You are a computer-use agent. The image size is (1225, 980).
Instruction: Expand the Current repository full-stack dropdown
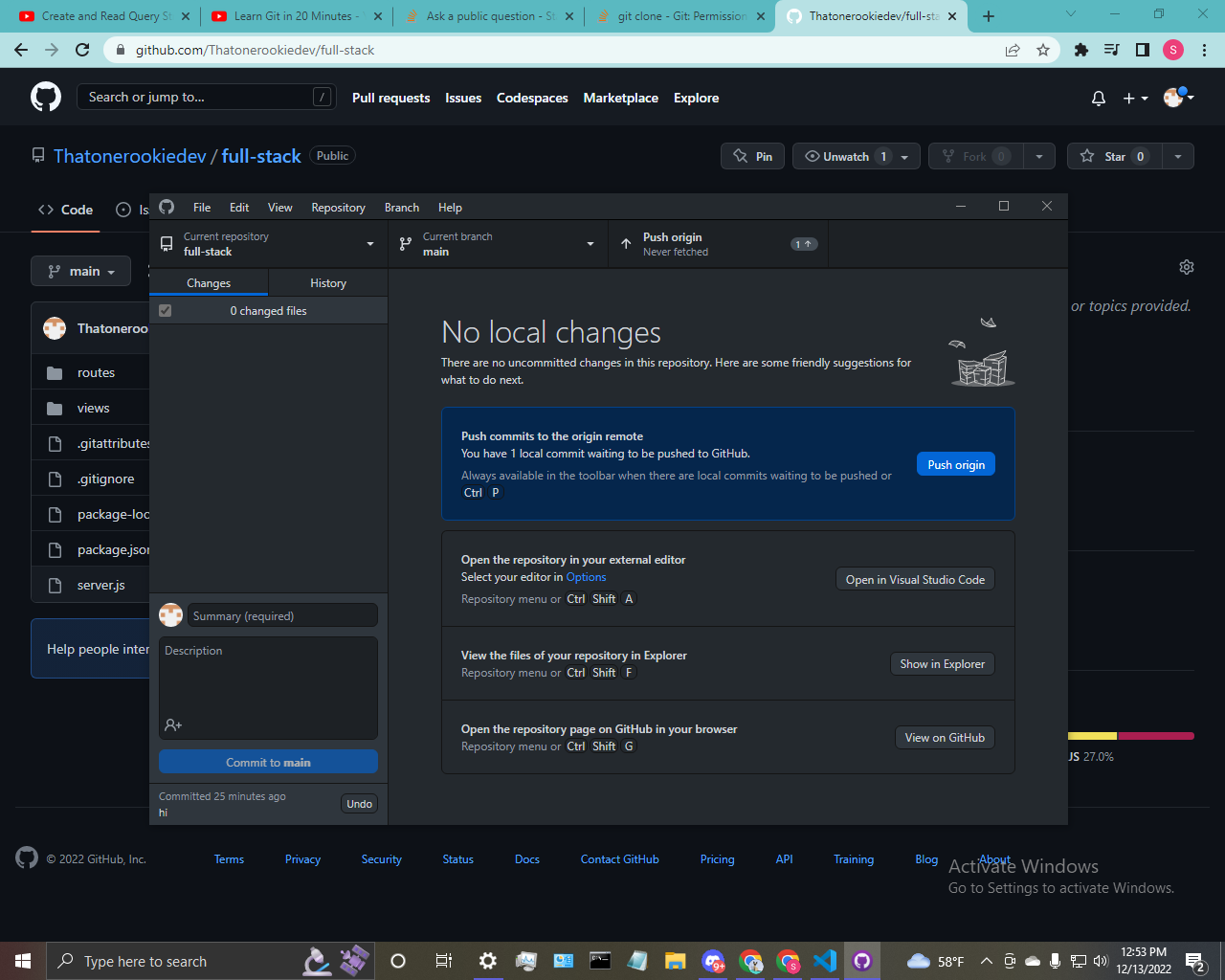(268, 244)
